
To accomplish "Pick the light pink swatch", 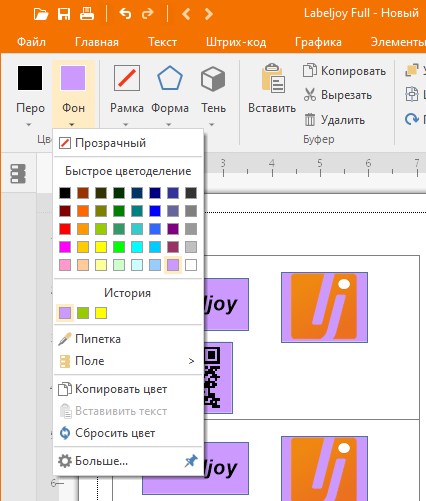I will pyautogui.click(x=65, y=265).
